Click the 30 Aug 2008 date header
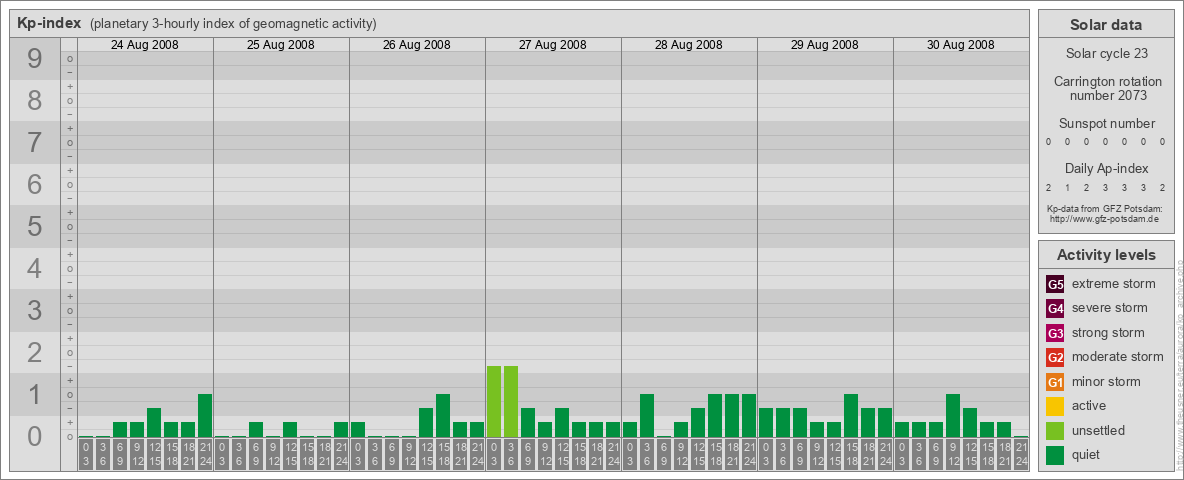The height and width of the screenshot is (480, 1184). point(960,45)
